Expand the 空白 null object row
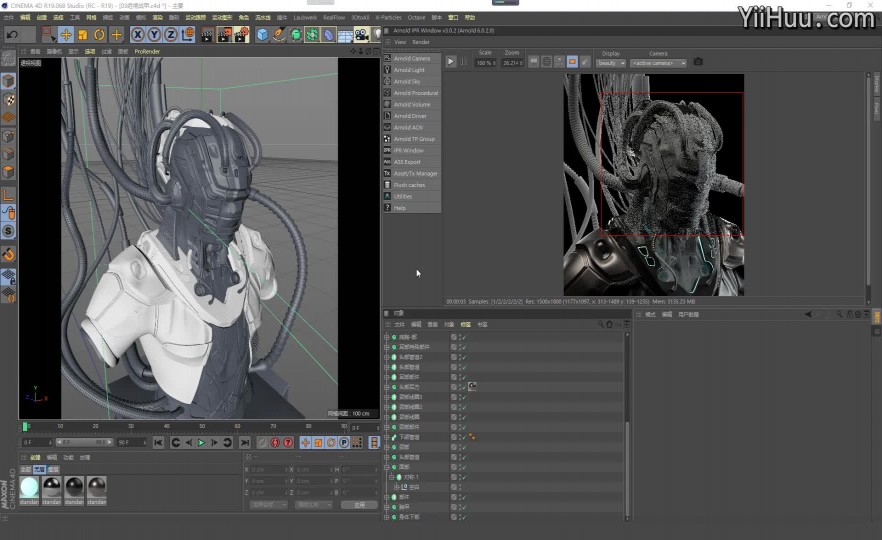 click(x=397, y=487)
